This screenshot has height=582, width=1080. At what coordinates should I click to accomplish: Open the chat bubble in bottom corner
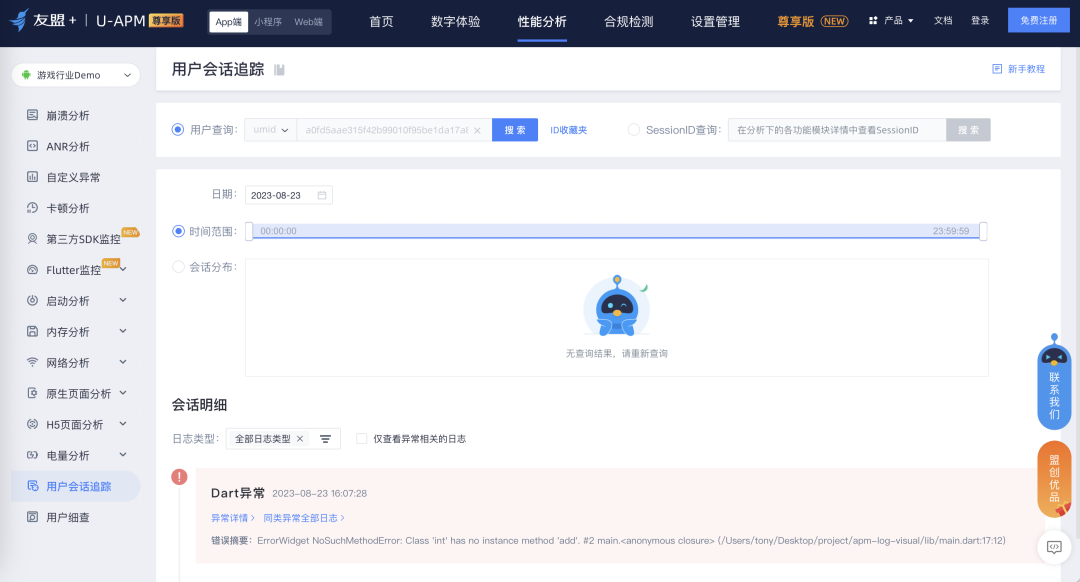pos(1054,548)
